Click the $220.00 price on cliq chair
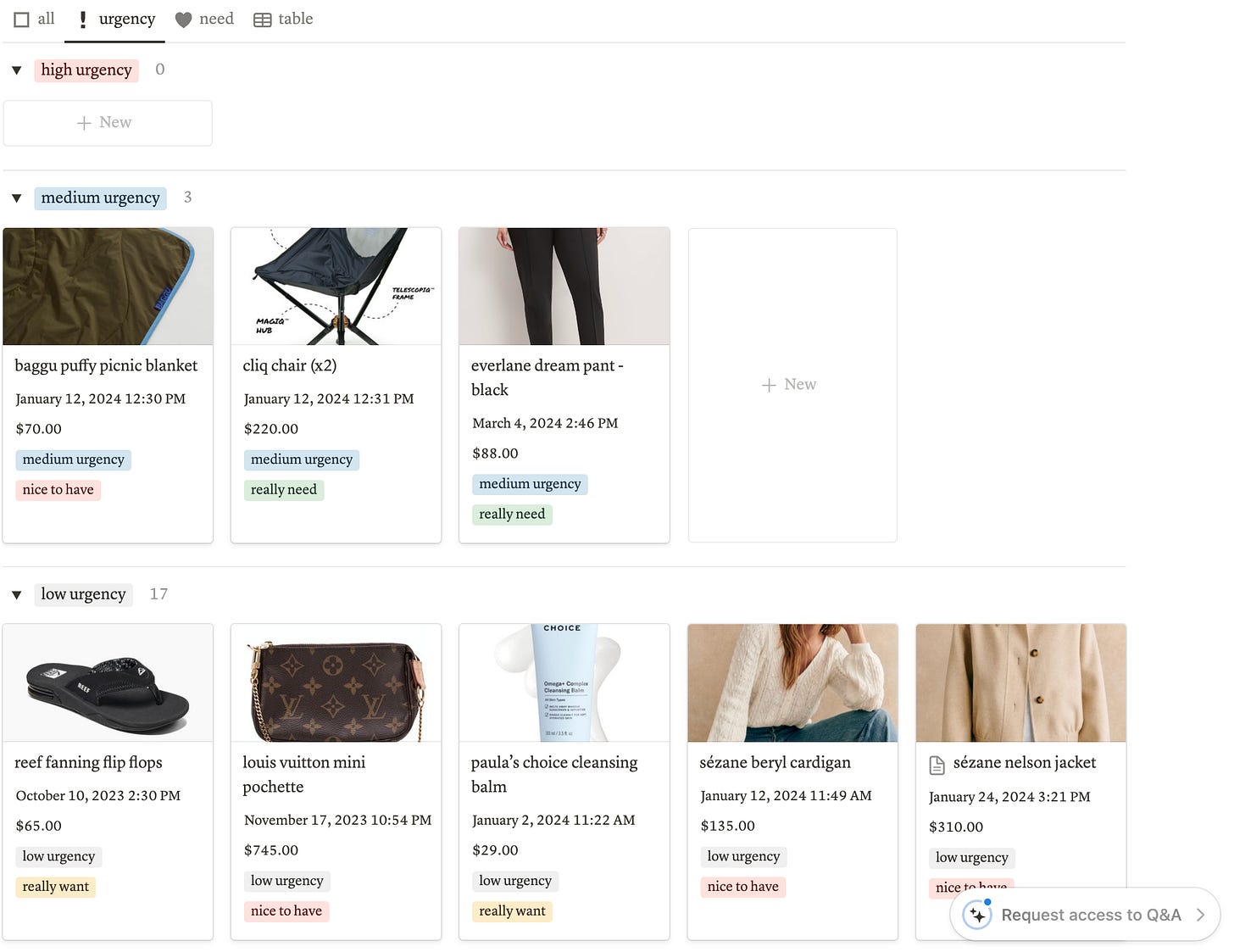This screenshot has height=952, width=1234. tap(271, 429)
